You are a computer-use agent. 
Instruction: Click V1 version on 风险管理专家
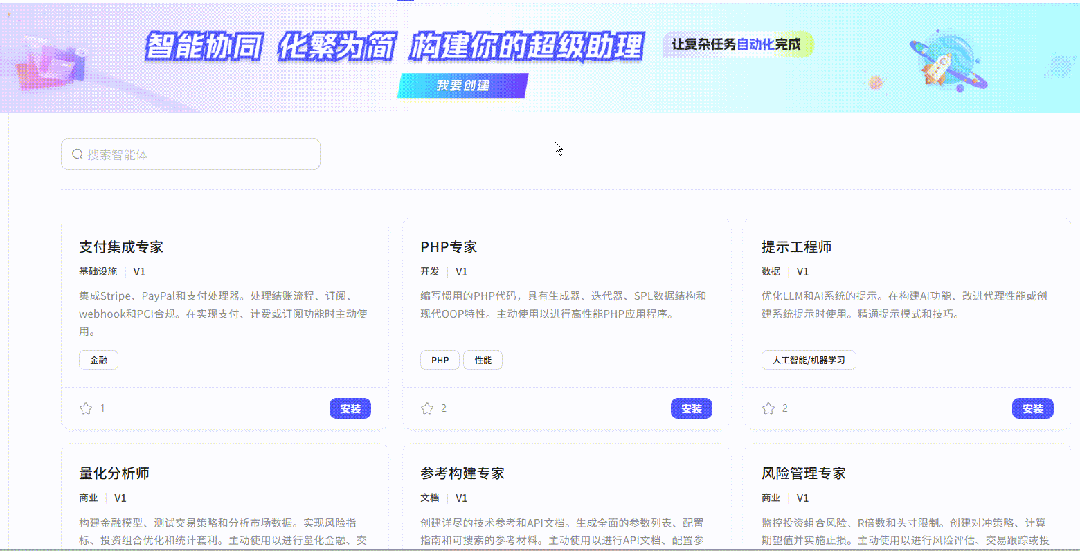coord(802,498)
